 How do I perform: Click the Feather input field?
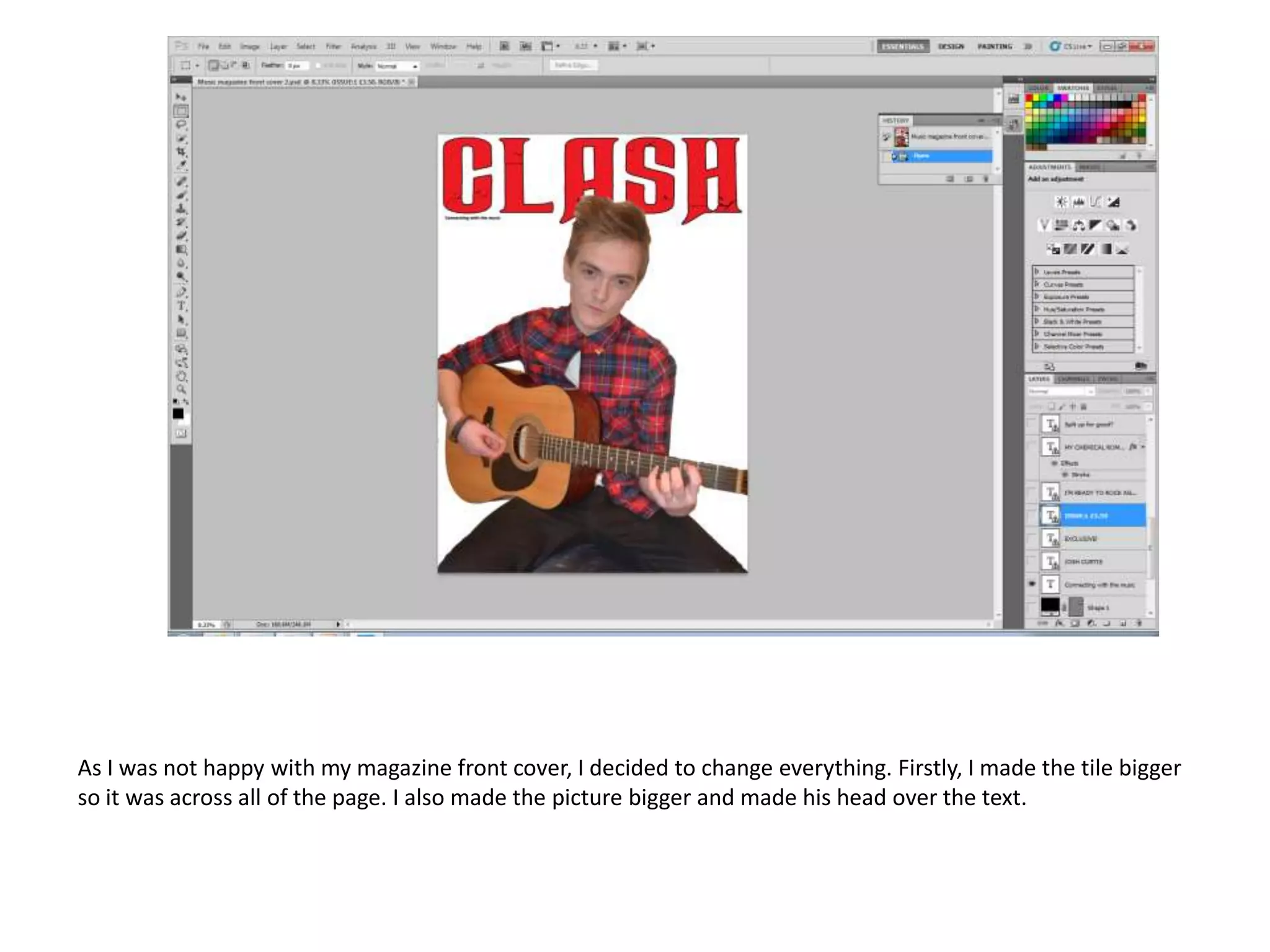[296, 66]
